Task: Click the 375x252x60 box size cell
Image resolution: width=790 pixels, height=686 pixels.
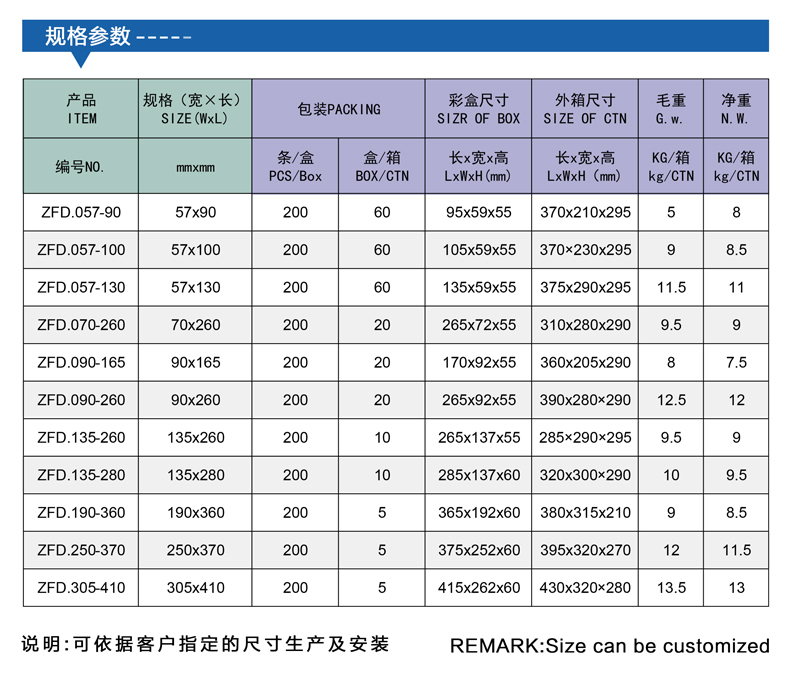Action: point(479,550)
